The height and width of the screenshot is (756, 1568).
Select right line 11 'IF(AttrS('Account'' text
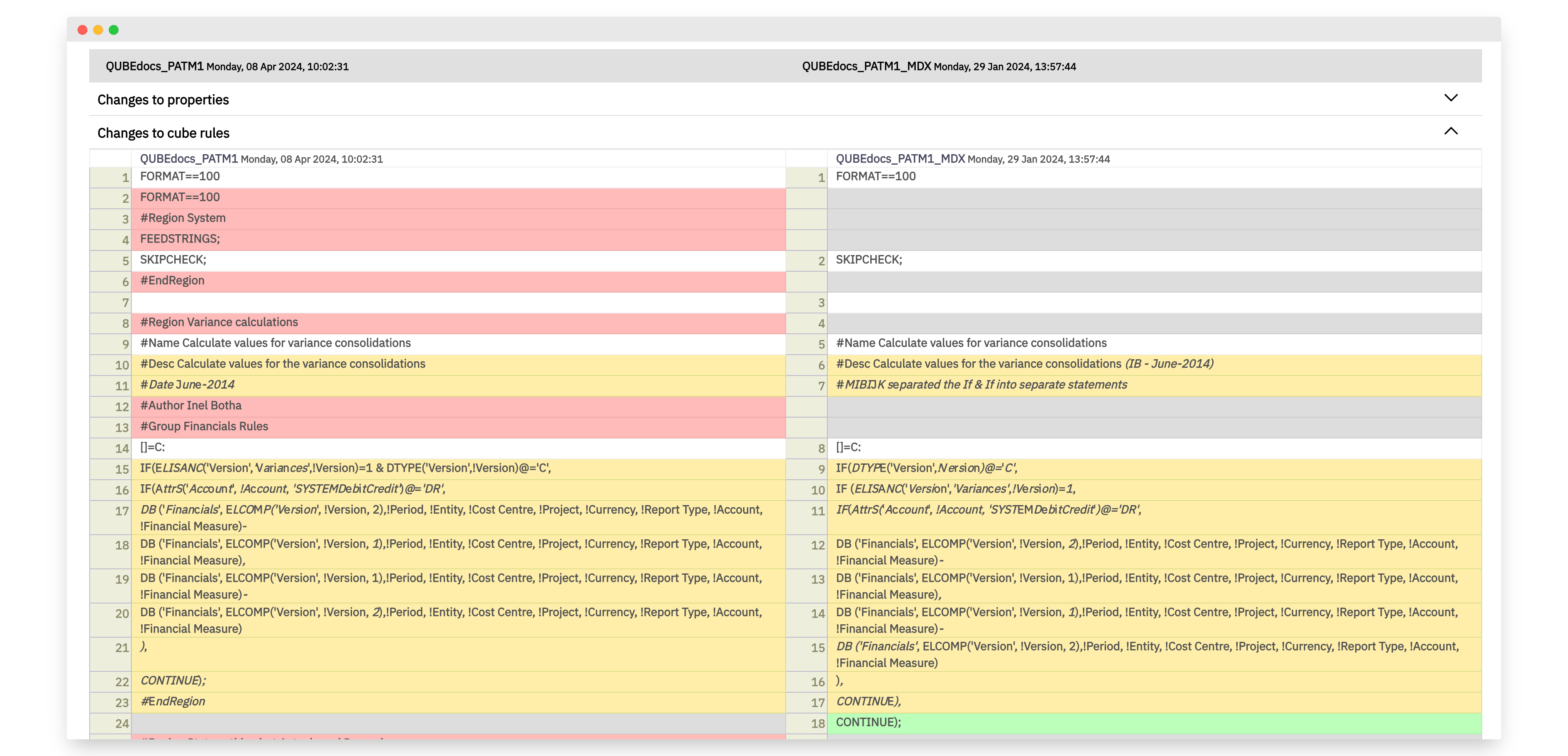(x=988, y=510)
